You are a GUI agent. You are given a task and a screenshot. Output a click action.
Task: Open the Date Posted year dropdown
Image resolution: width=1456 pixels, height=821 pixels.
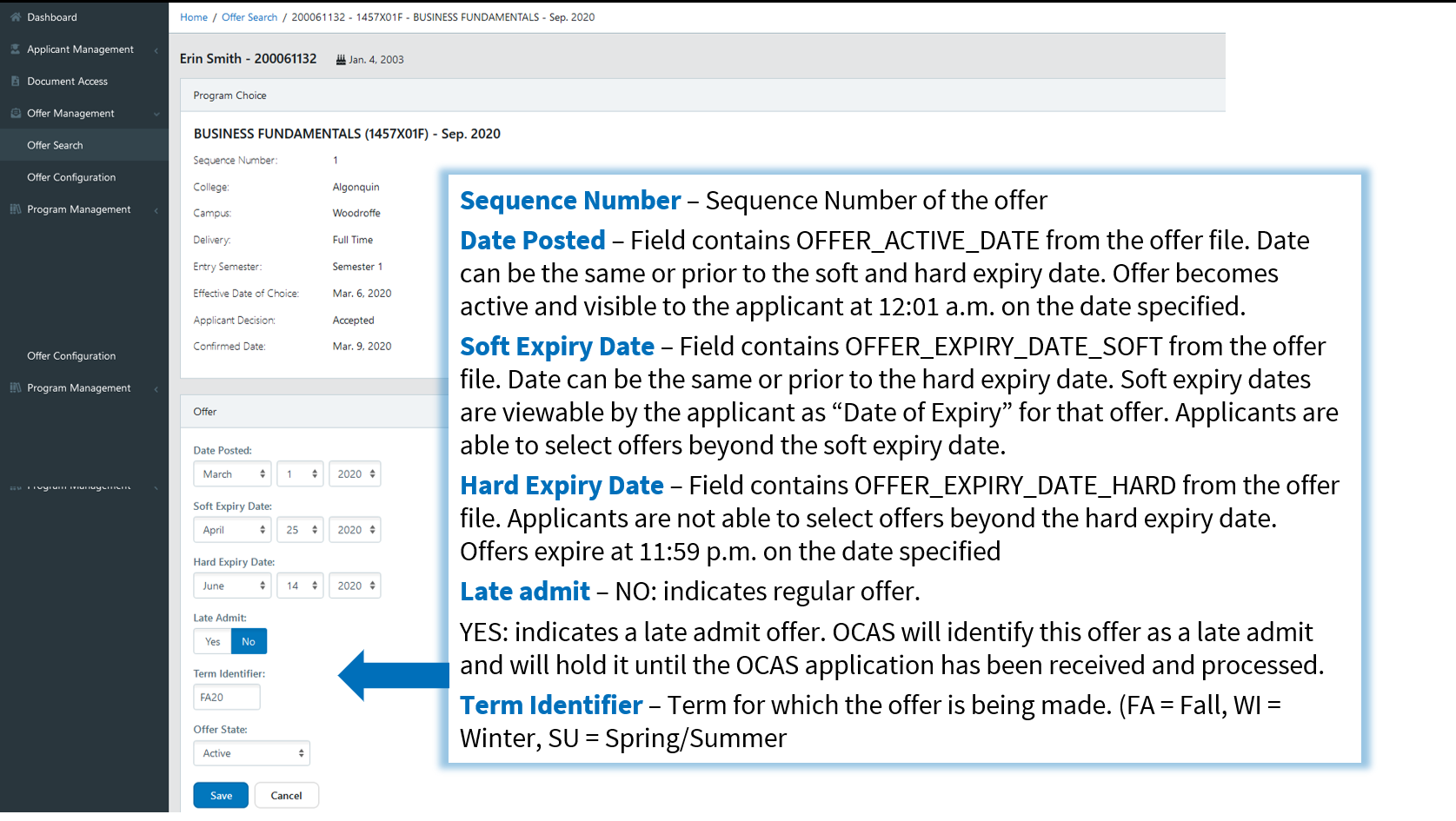coord(355,473)
